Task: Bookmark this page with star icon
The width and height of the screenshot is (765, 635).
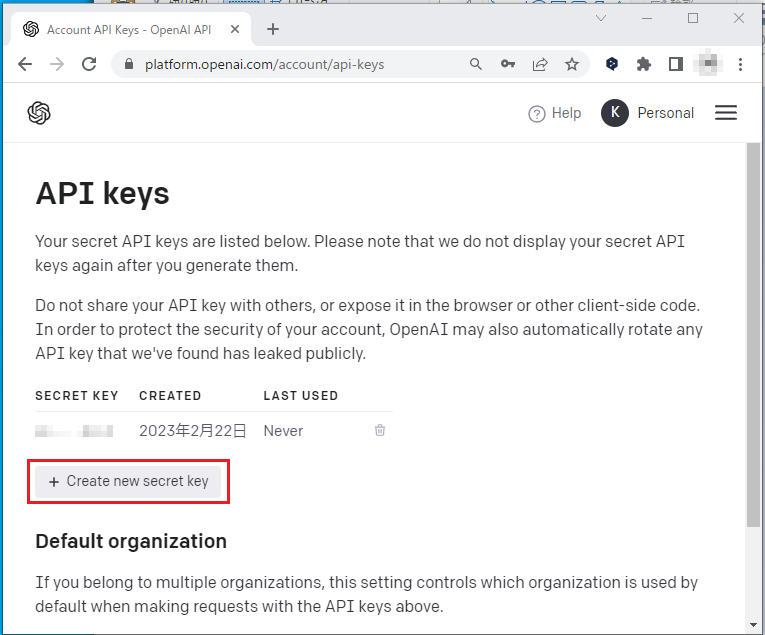Action: click(571, 64)
